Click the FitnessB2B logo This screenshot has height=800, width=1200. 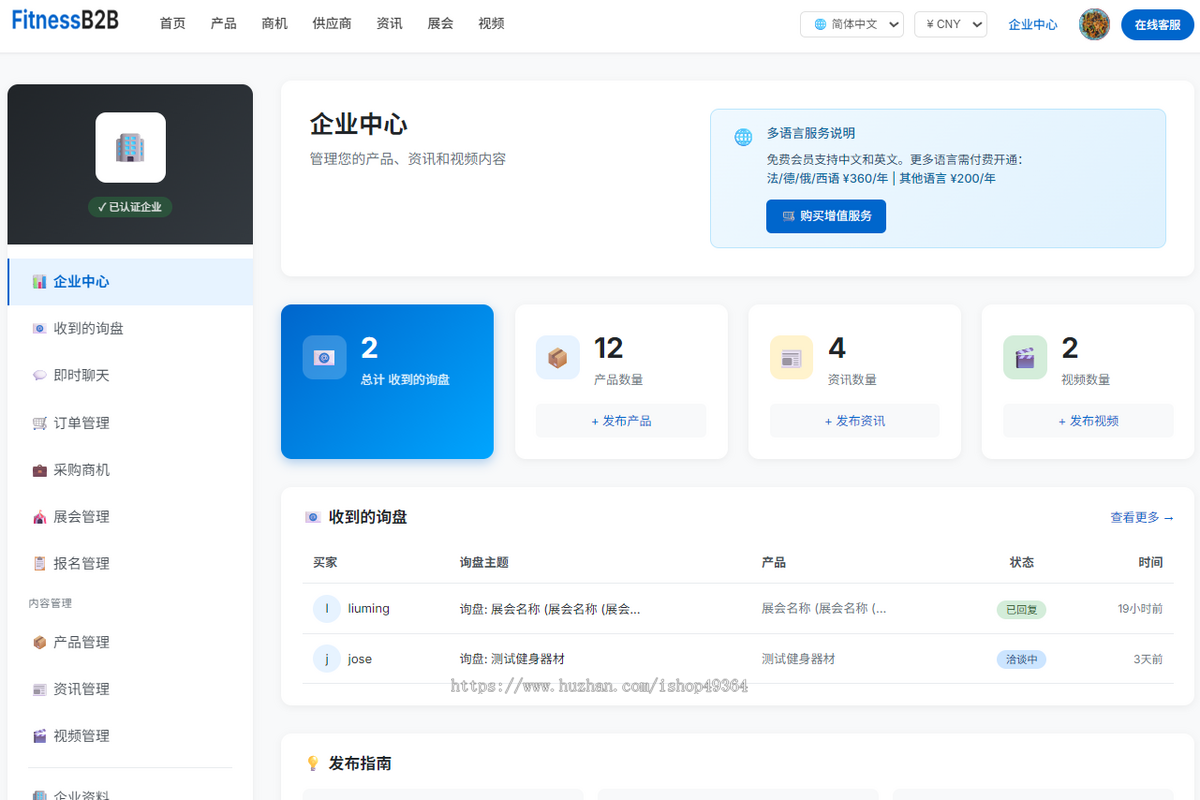tap(65, 19)
